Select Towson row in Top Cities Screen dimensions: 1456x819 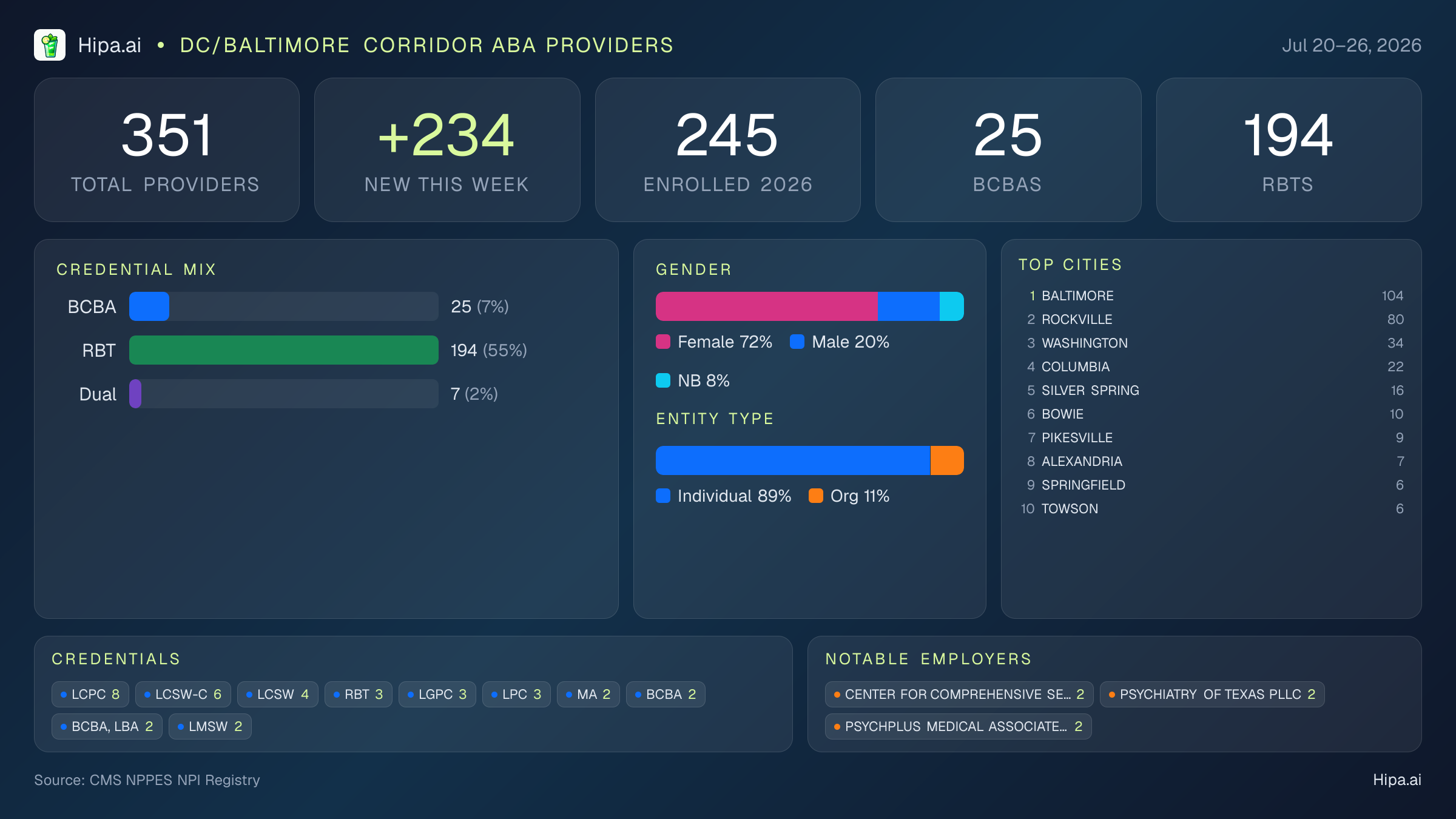pos(1212,508)
